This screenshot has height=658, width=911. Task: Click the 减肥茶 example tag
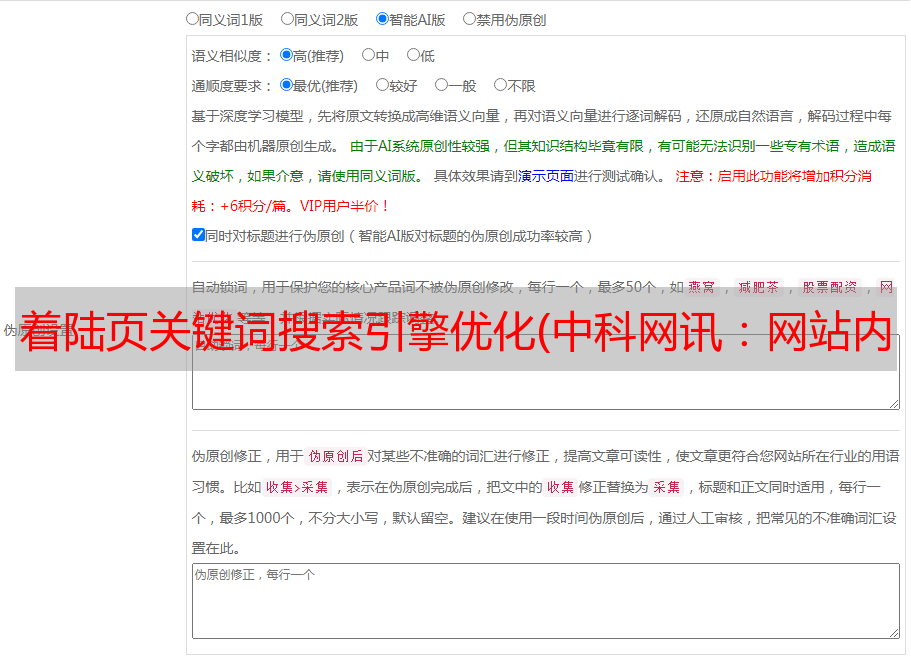tap(758, 287)
